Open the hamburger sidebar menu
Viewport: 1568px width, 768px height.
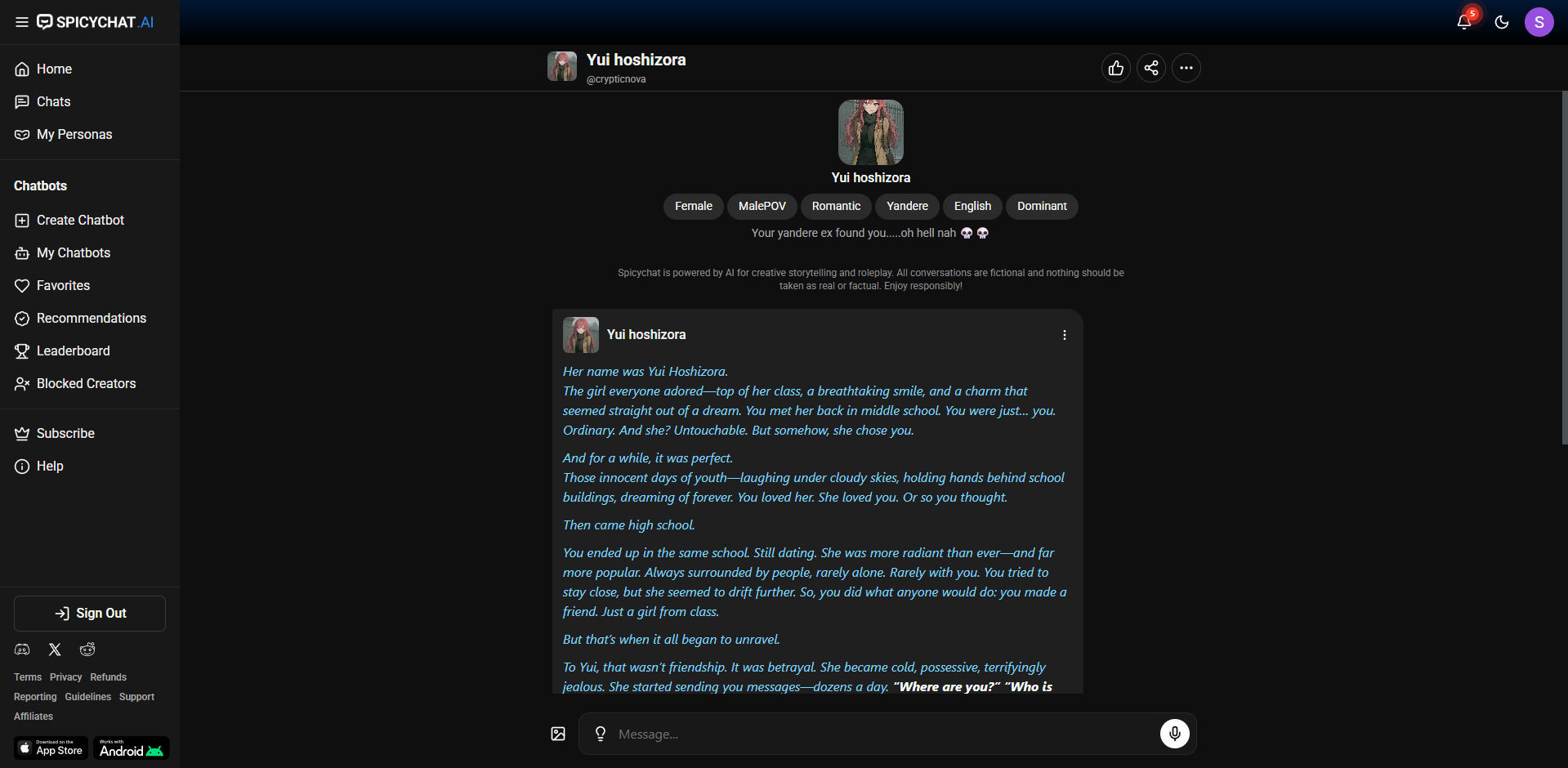pyautogui.click(x=22, y=22)
